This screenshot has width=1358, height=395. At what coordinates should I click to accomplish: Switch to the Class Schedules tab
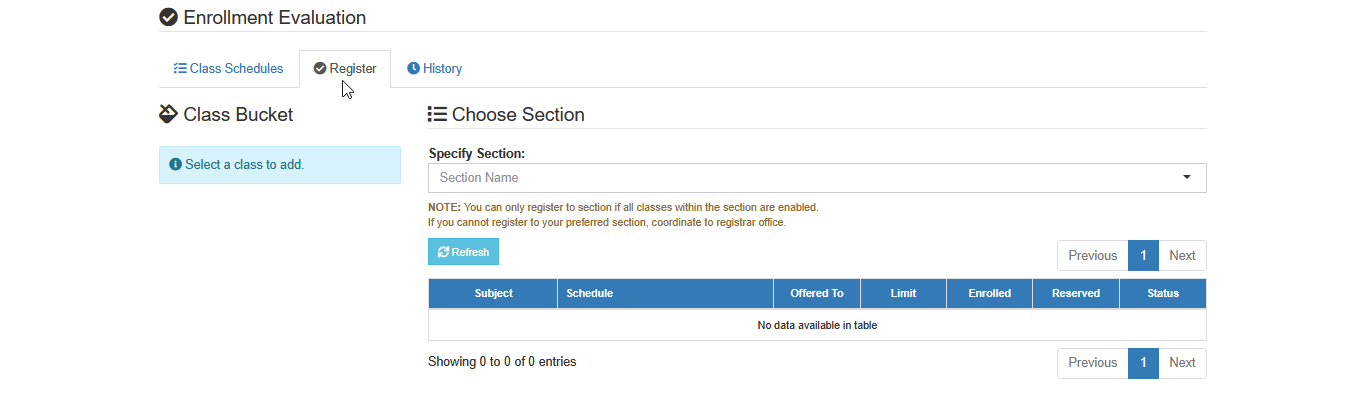228,69
